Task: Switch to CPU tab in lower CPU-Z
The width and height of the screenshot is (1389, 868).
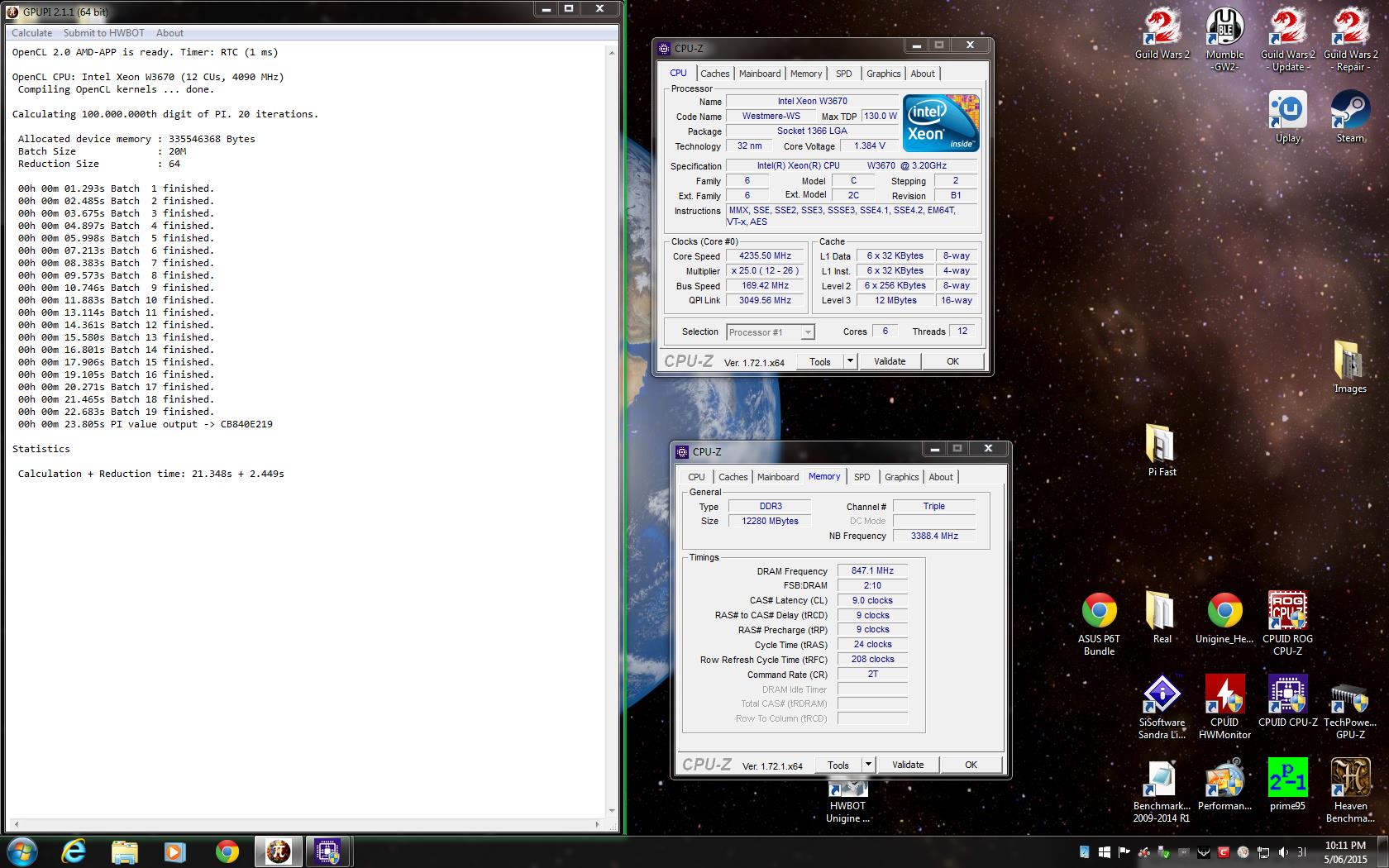Action: coord(696,477)
